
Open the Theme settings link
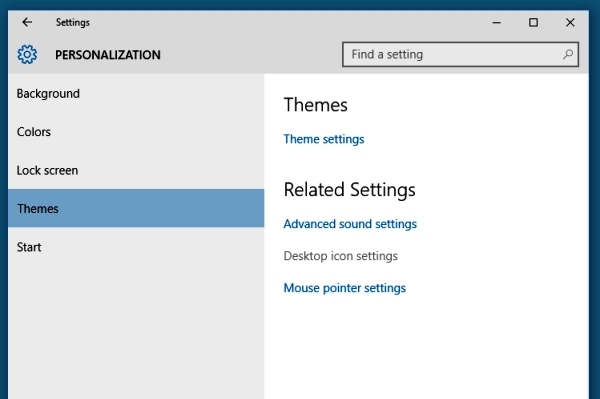(x=324, y=139)
